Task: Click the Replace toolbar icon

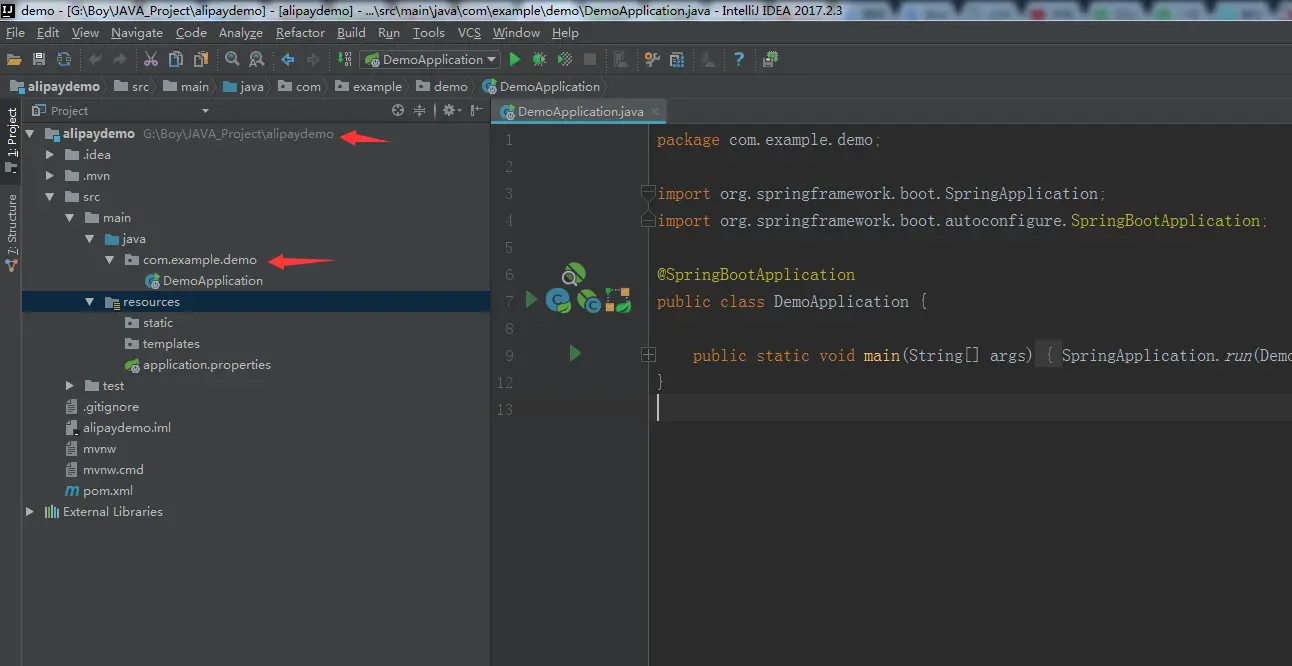Action: point(257,60)
